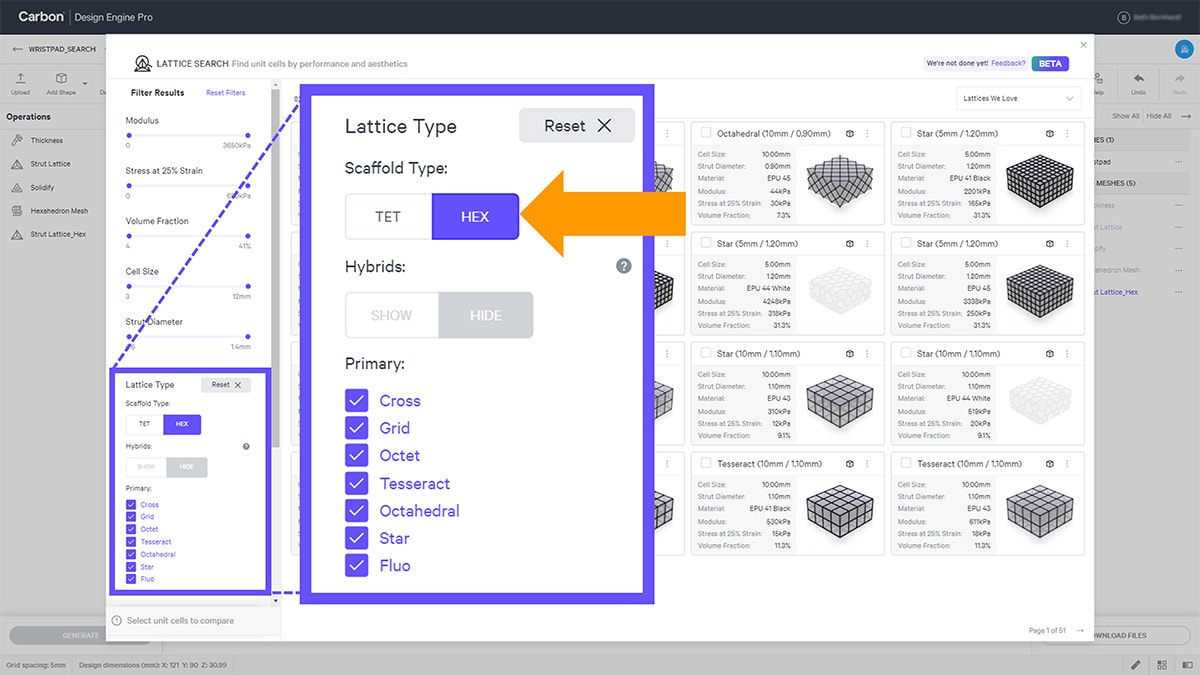The width and height of the screenshot is (1200, 675).
Task: Open 3D preview icon on Octahedral card
Action: point(849,133)
